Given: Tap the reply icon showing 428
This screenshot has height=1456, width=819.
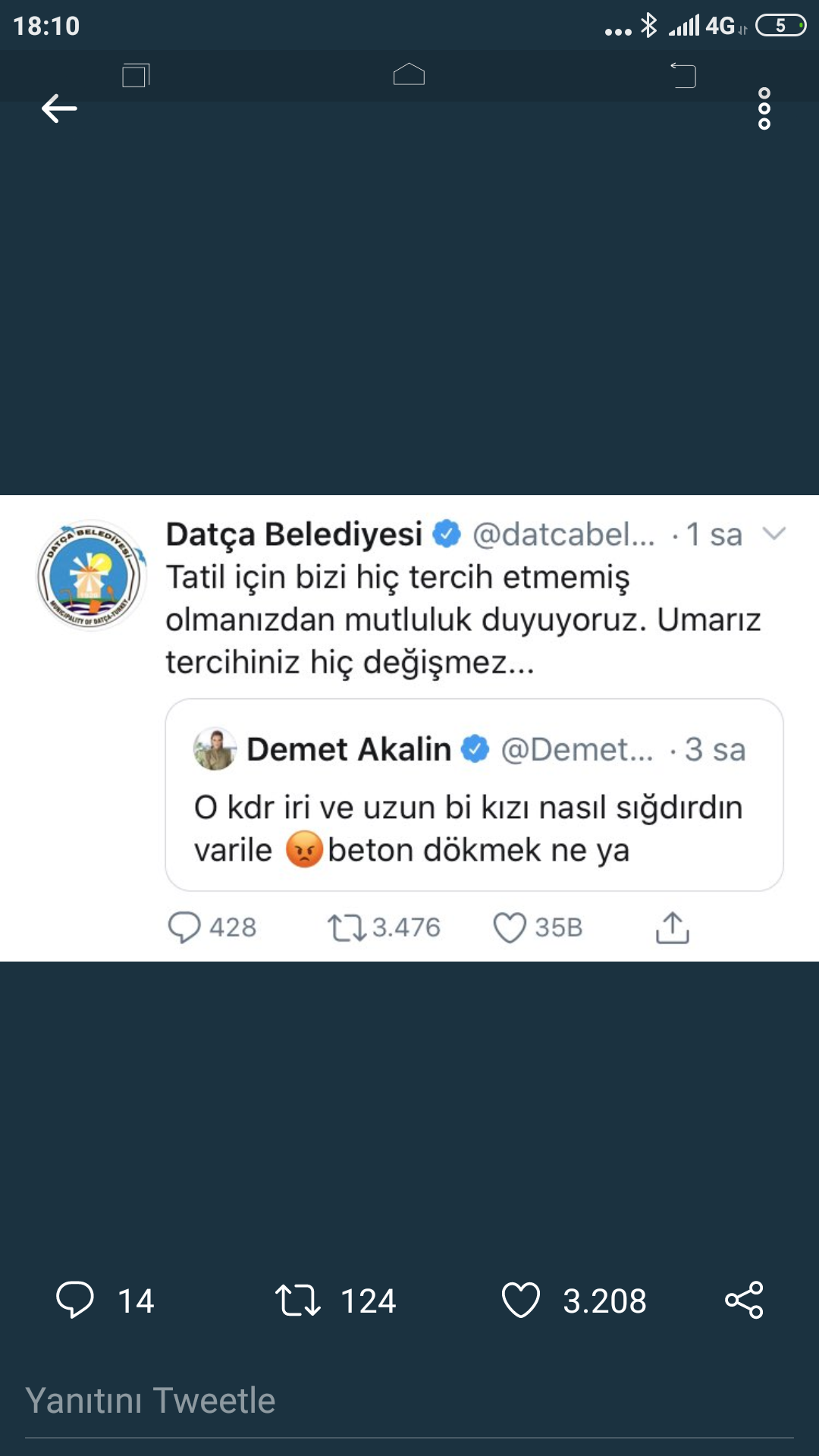Looking at the screenshot, I should click(184, 927).
